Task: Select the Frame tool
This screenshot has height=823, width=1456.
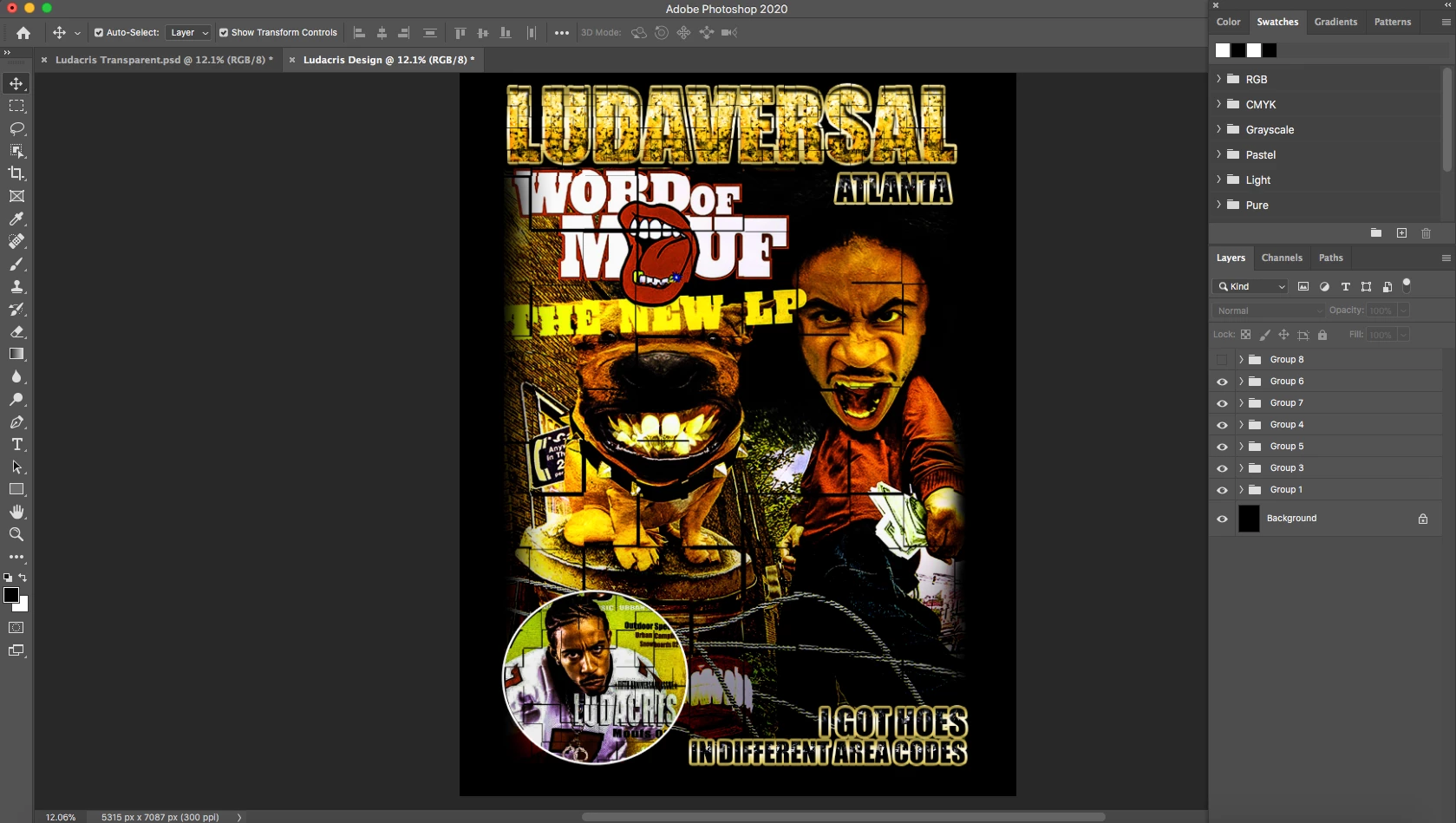Action: click(x=16, y=196)
